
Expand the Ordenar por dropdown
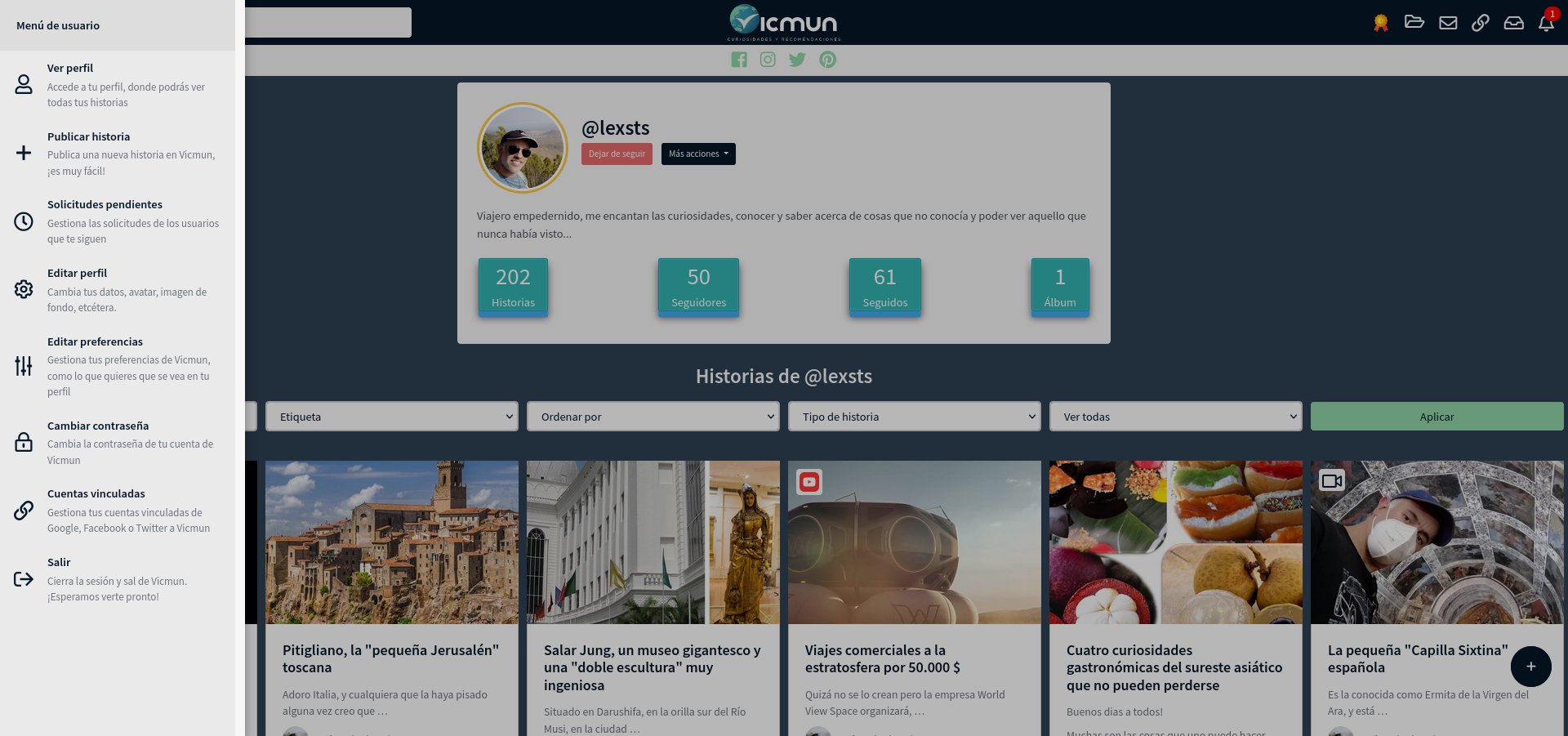(653, 417)
